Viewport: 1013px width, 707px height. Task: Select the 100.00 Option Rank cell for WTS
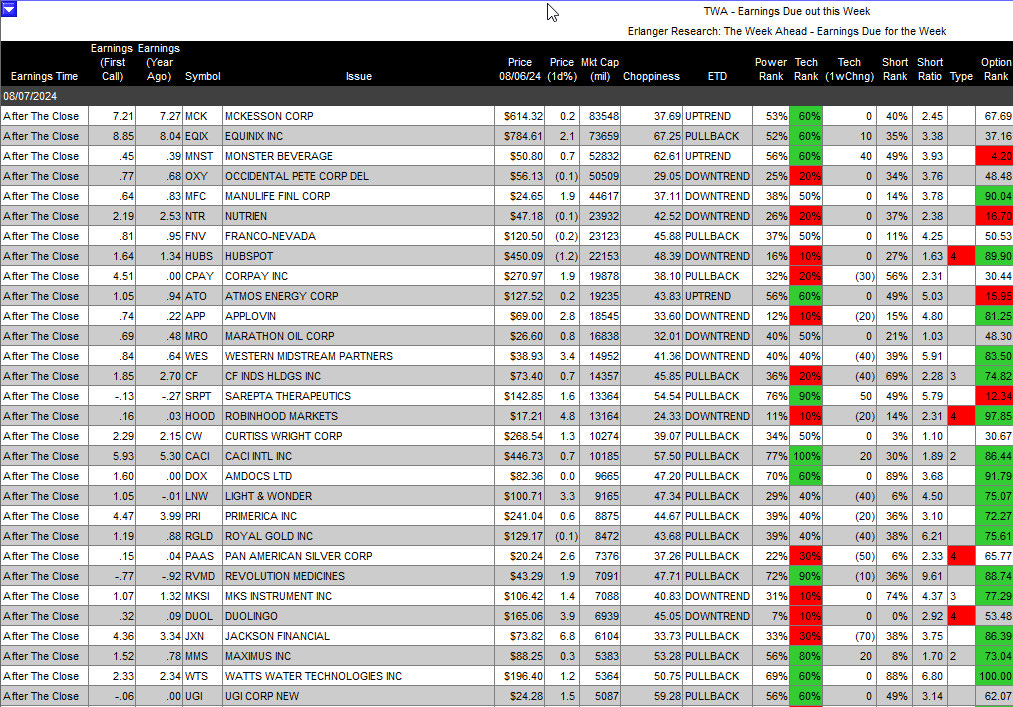click(995, 677)
